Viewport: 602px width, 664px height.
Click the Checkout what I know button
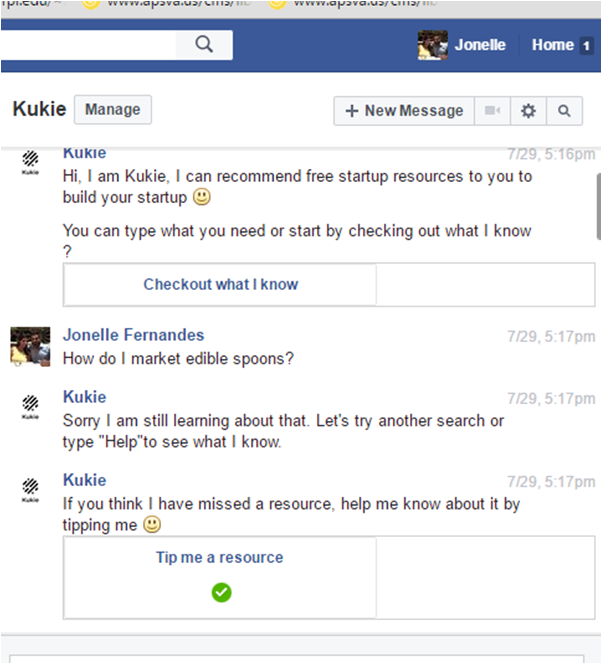220,284
